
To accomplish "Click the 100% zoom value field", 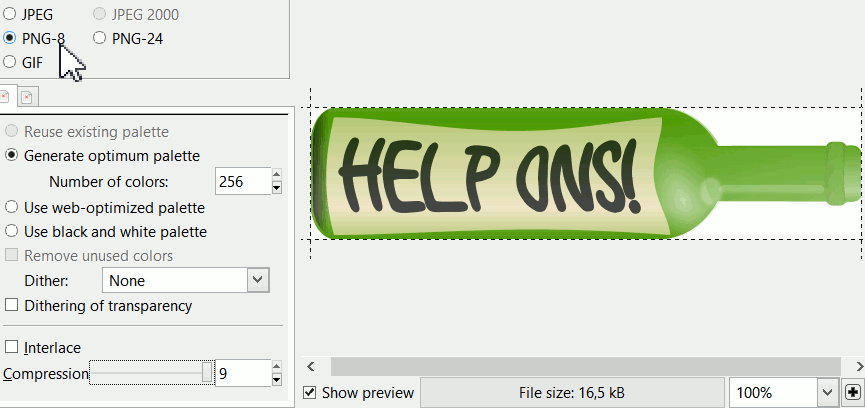I will pyautogui.click(x=773, y=393).
